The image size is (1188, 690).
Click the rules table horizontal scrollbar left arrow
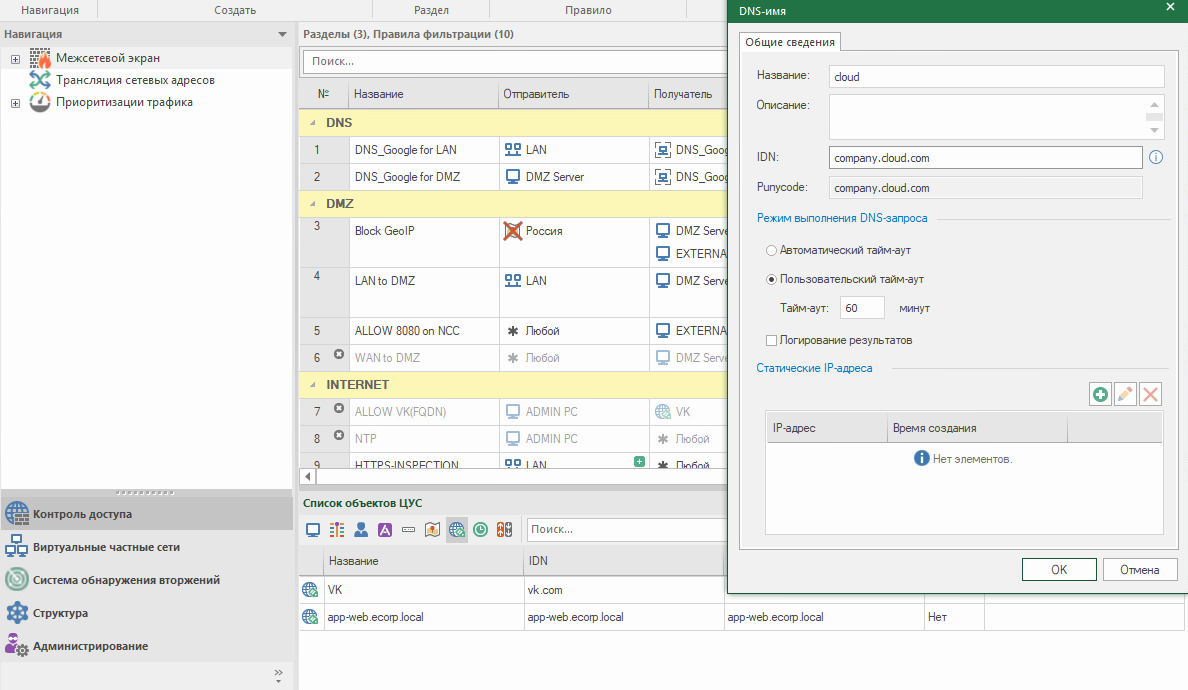click(x=308, y=476)
